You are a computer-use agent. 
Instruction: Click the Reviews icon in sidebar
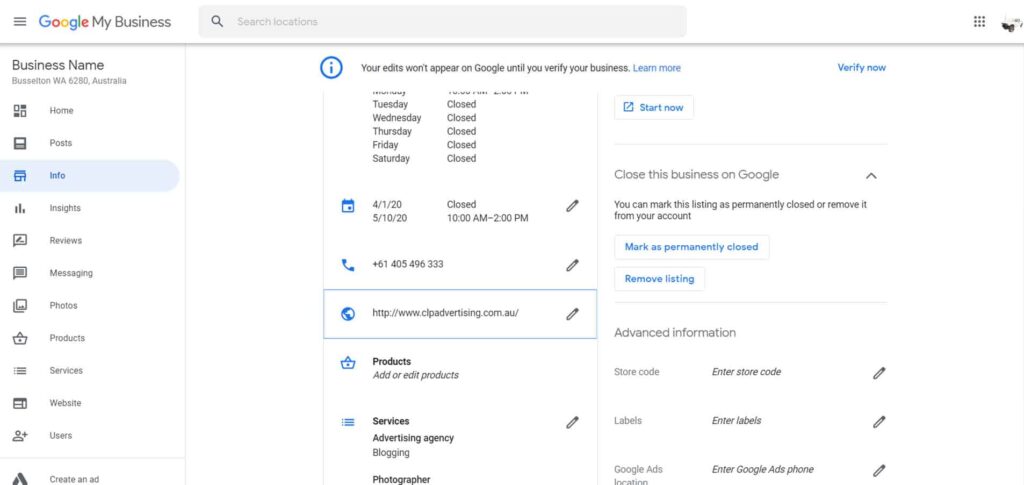[20, 240]
